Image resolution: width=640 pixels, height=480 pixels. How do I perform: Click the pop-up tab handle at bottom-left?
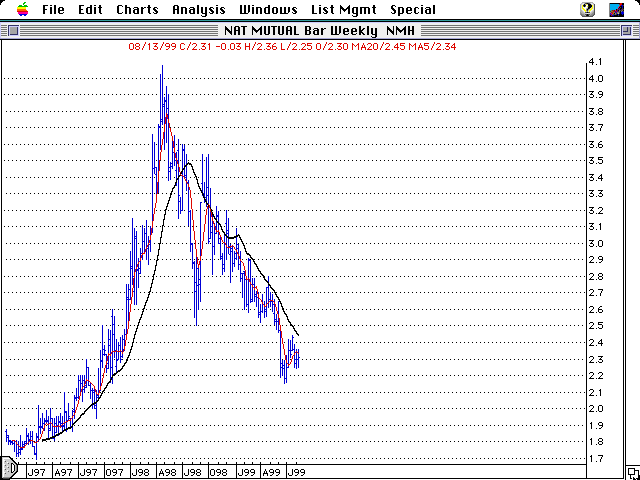(9, 468)
